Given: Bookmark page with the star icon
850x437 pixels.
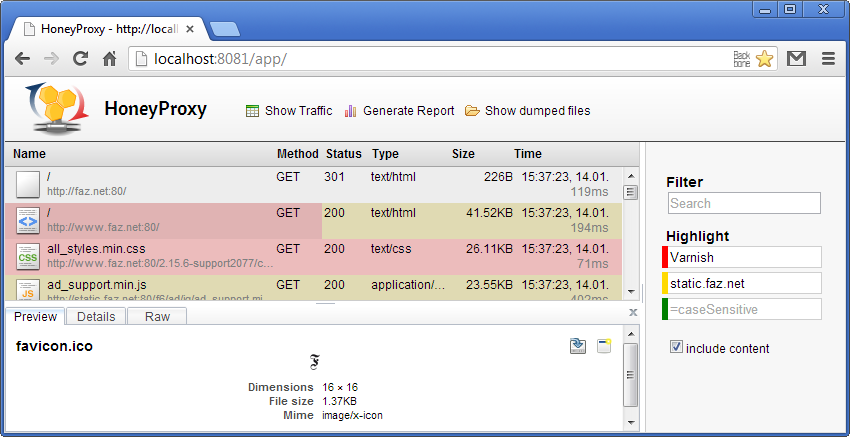Looking at the screenshot, I should point(764,59).
